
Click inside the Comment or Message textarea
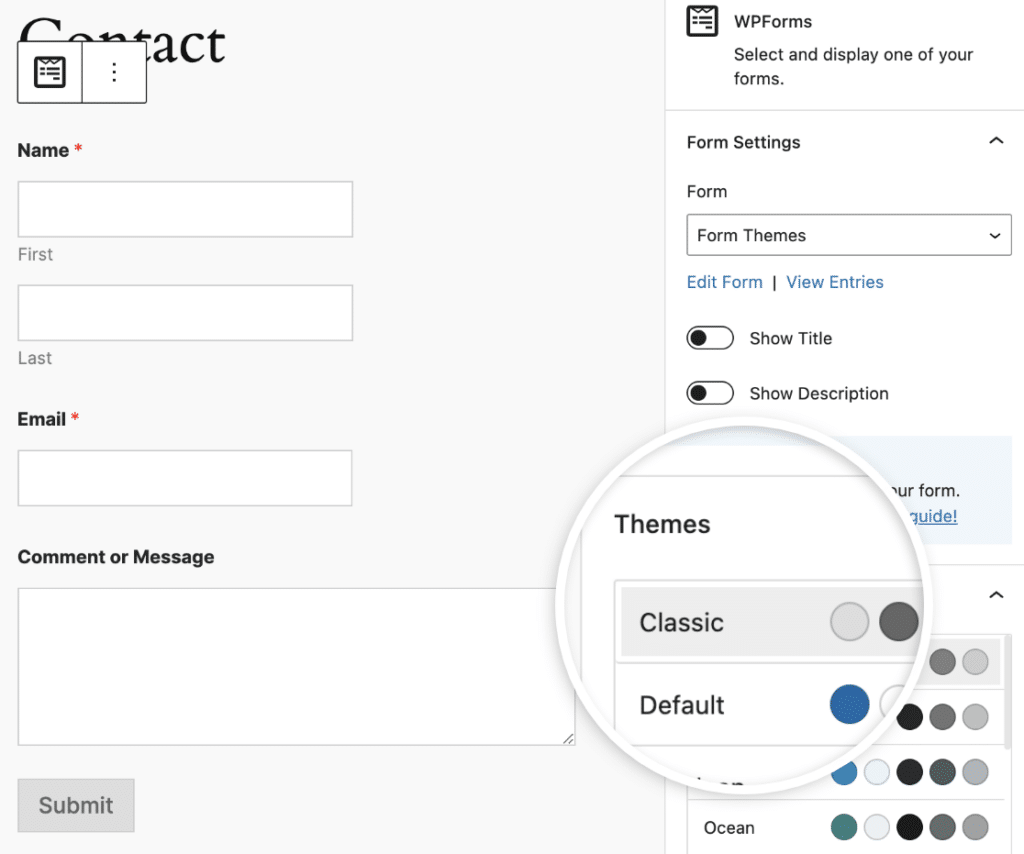pos(296,666)
